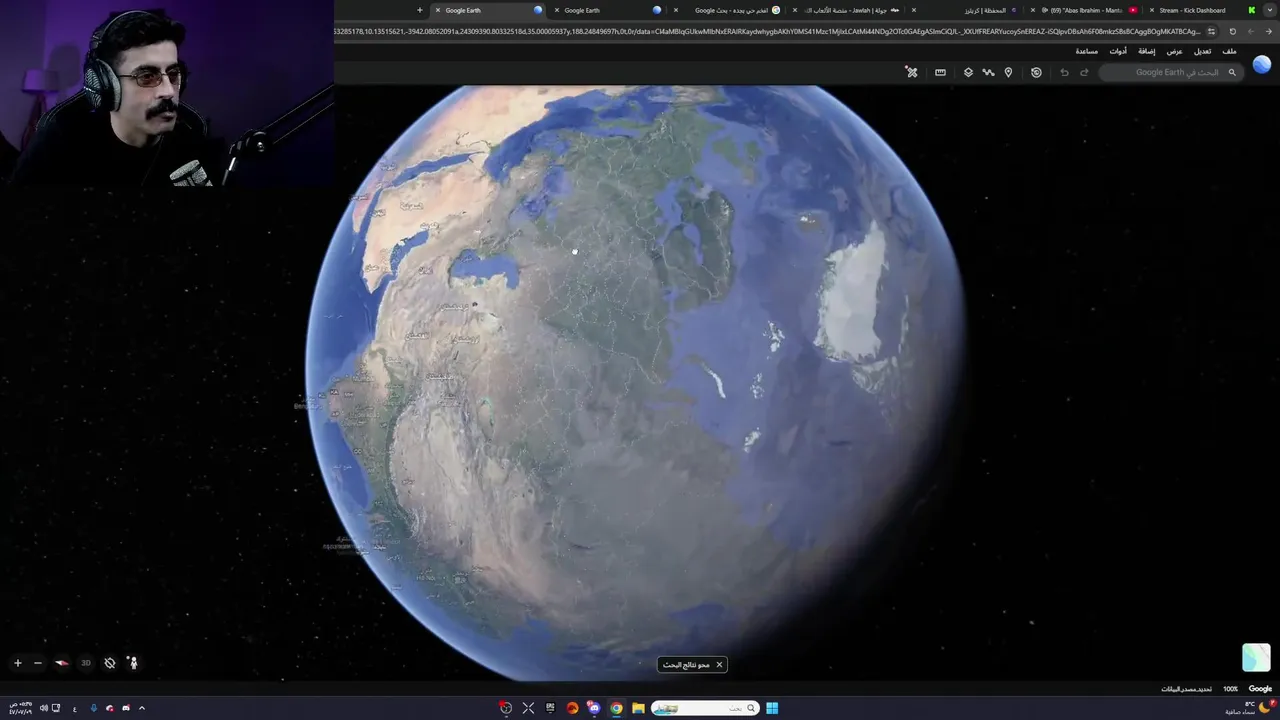Open the تعديل (Edit) menu

click(1202, 51)
